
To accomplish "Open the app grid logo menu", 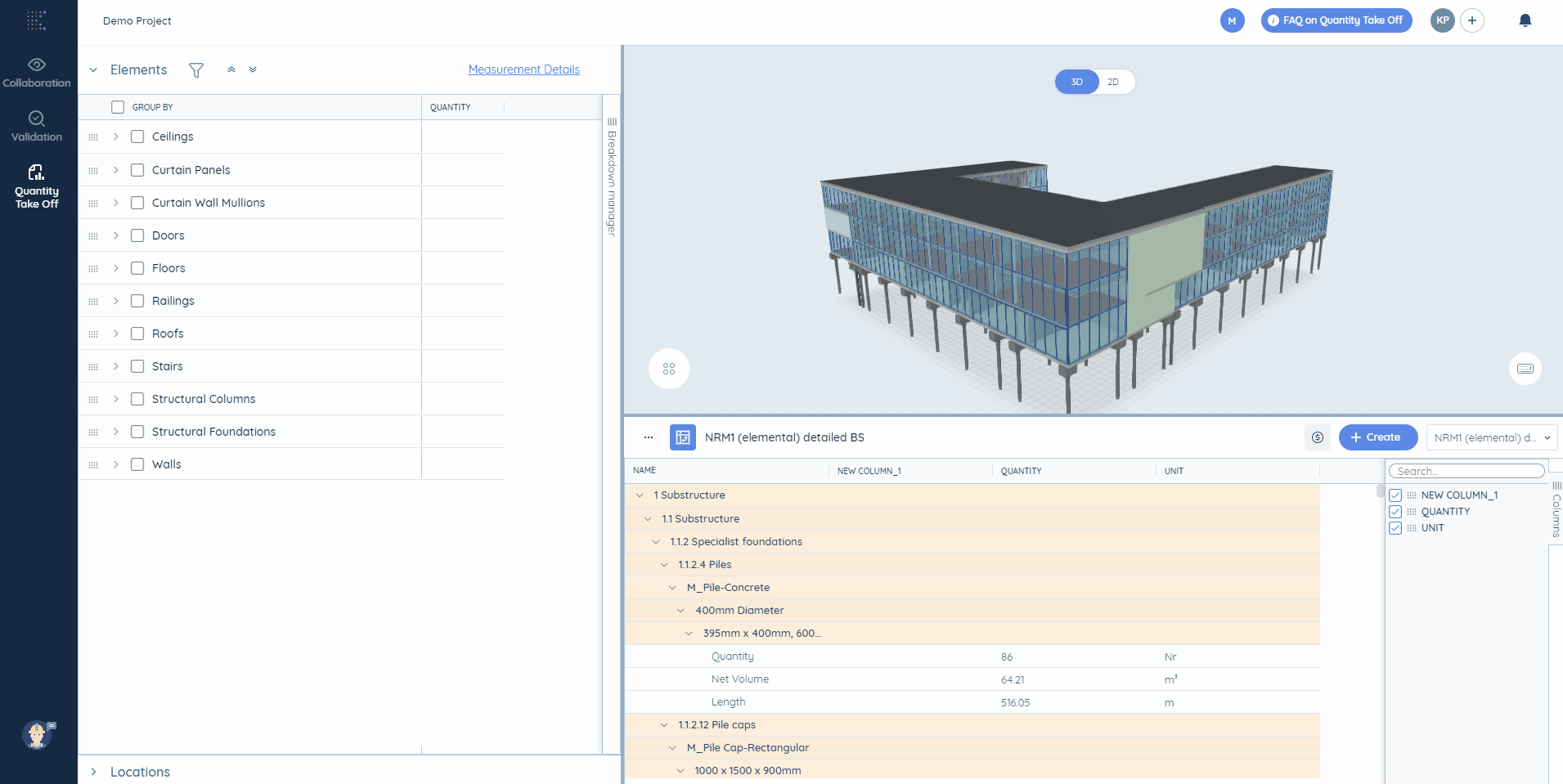I will pyautogui.click(x=37, y=20).
